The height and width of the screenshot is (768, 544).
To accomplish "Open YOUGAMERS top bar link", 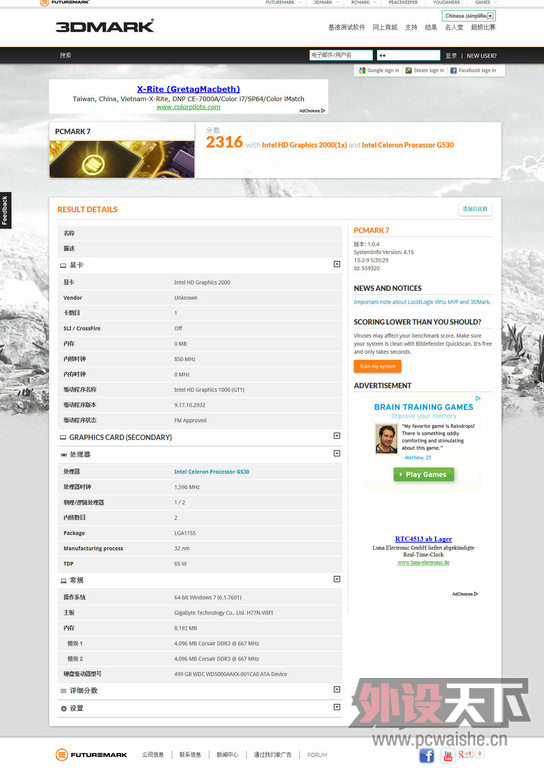I will tap(446, 2).
